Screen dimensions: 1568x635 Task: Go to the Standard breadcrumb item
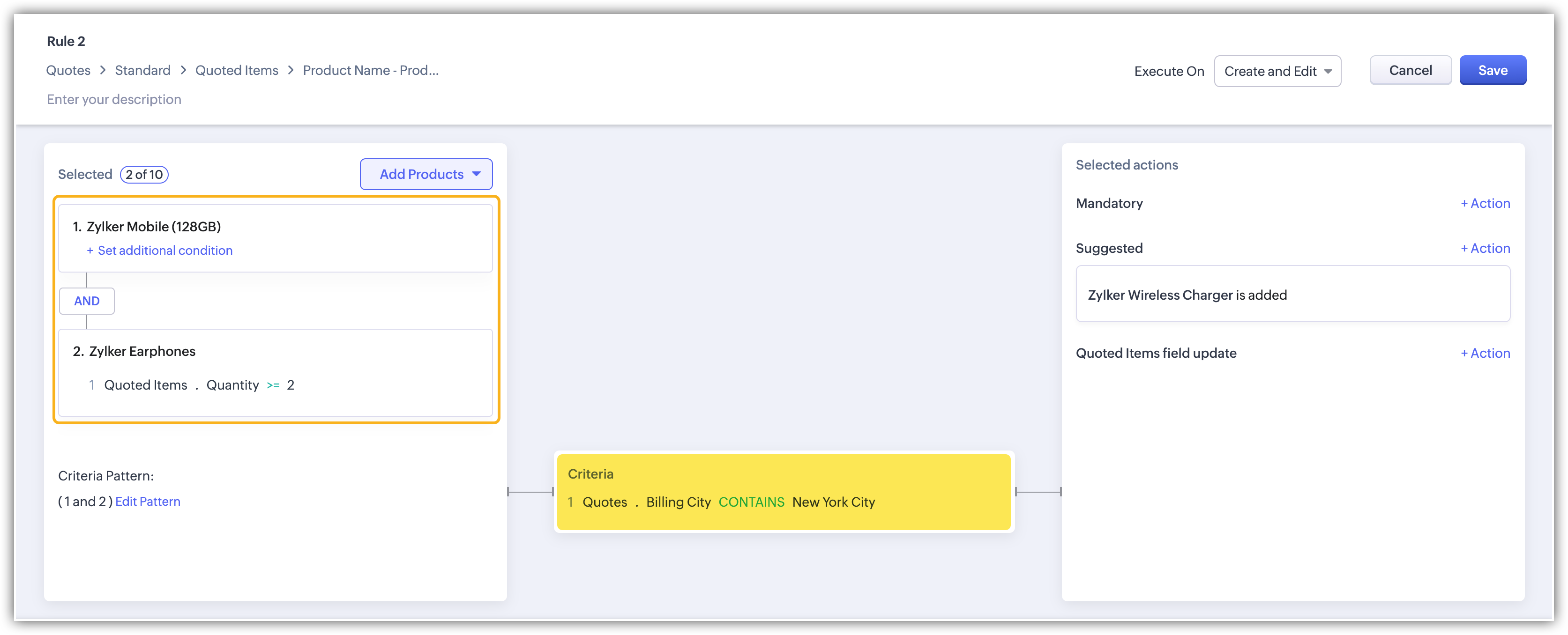tap(142, 71)
